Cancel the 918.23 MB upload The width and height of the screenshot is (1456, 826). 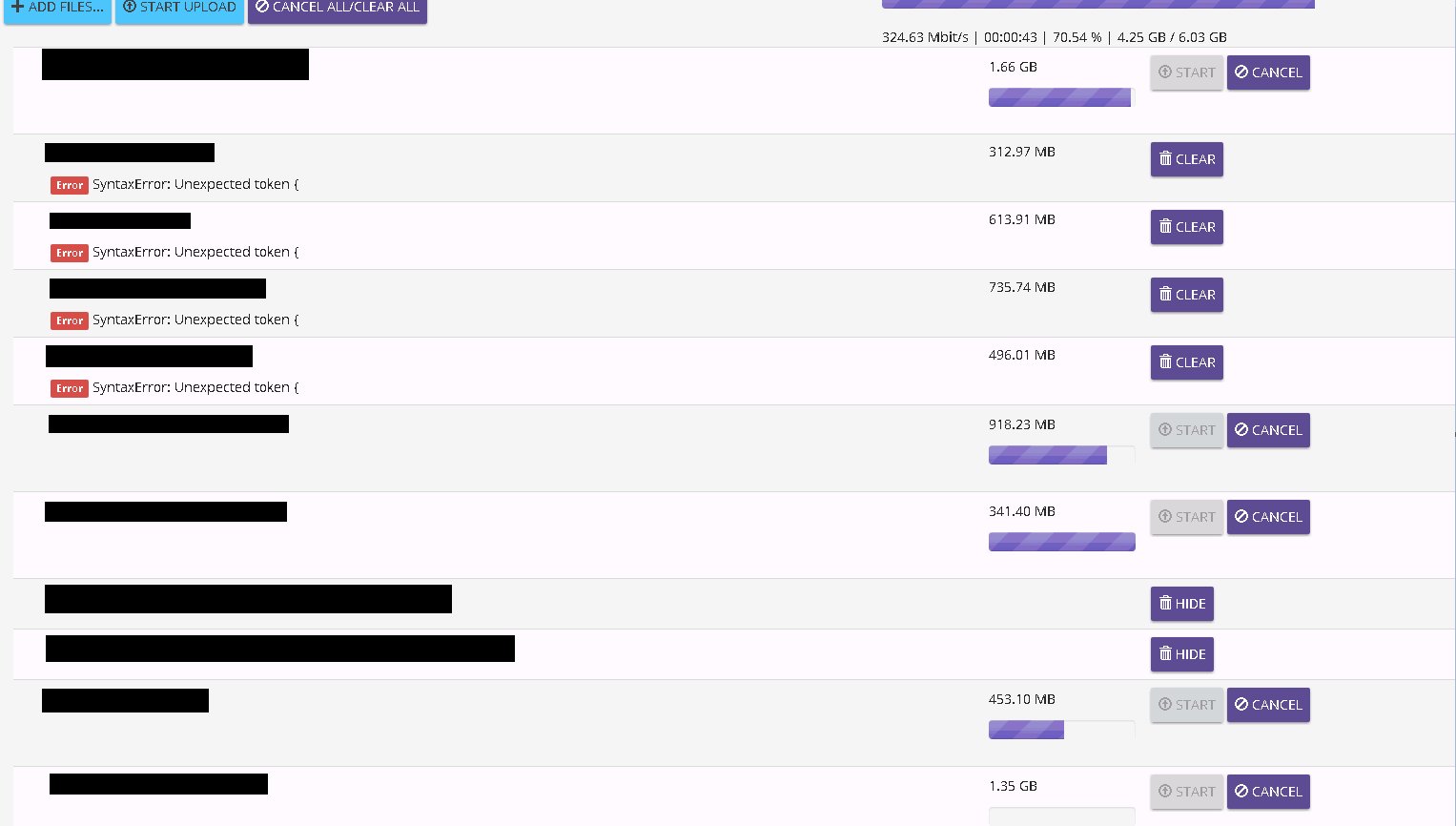[1268, 430]
